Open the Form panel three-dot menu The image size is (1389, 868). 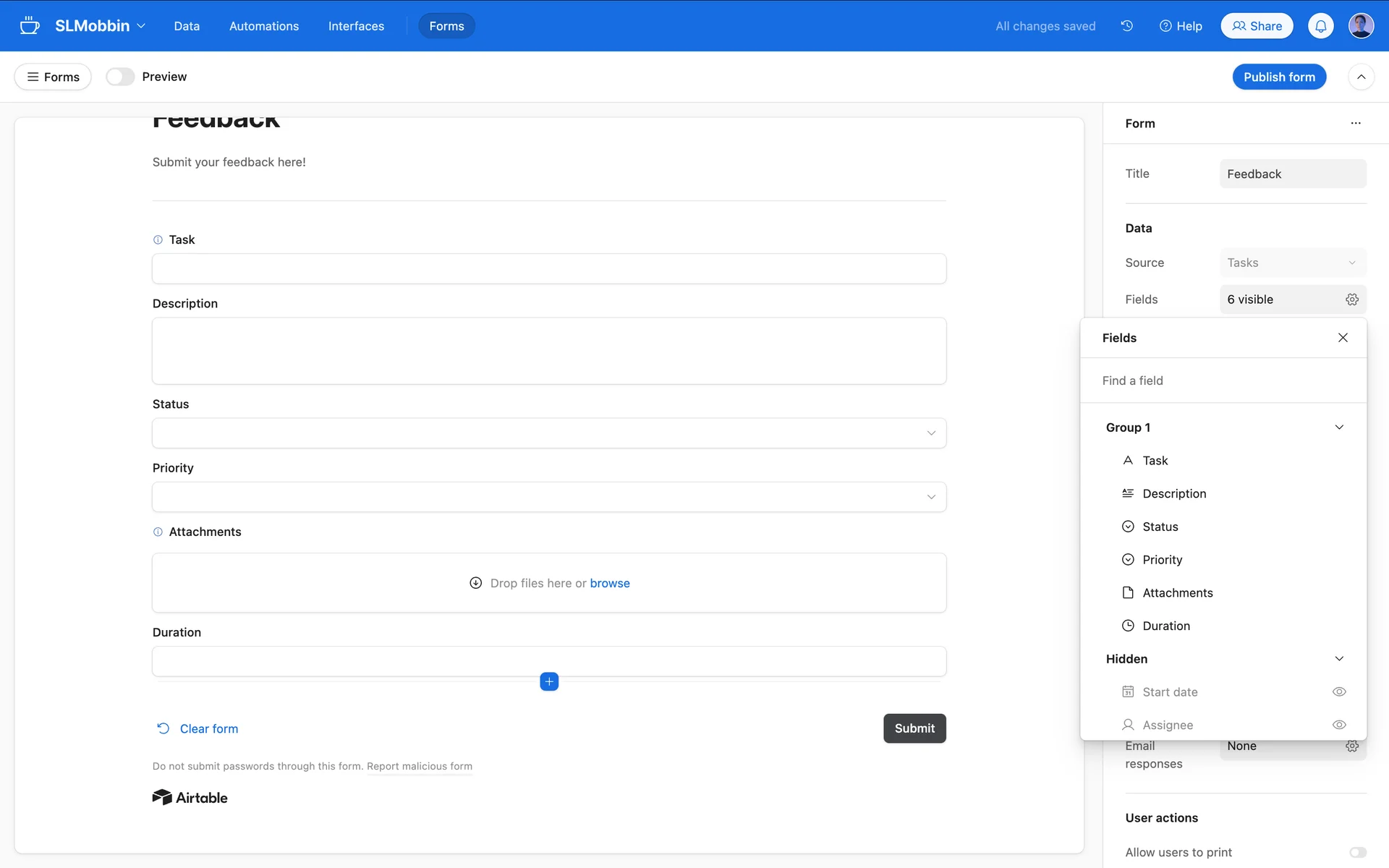[1355, 124]
